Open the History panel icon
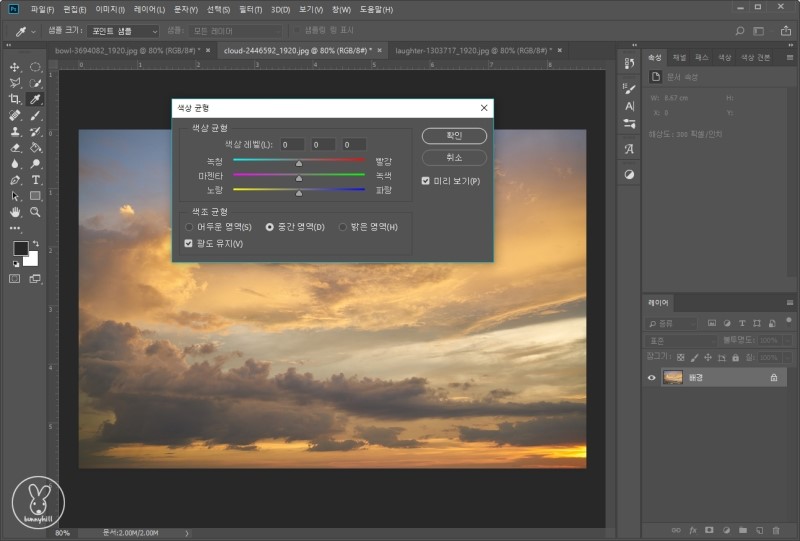Viewport: 800px width, 541px height. pyautogui.click(x=629, y=63)
